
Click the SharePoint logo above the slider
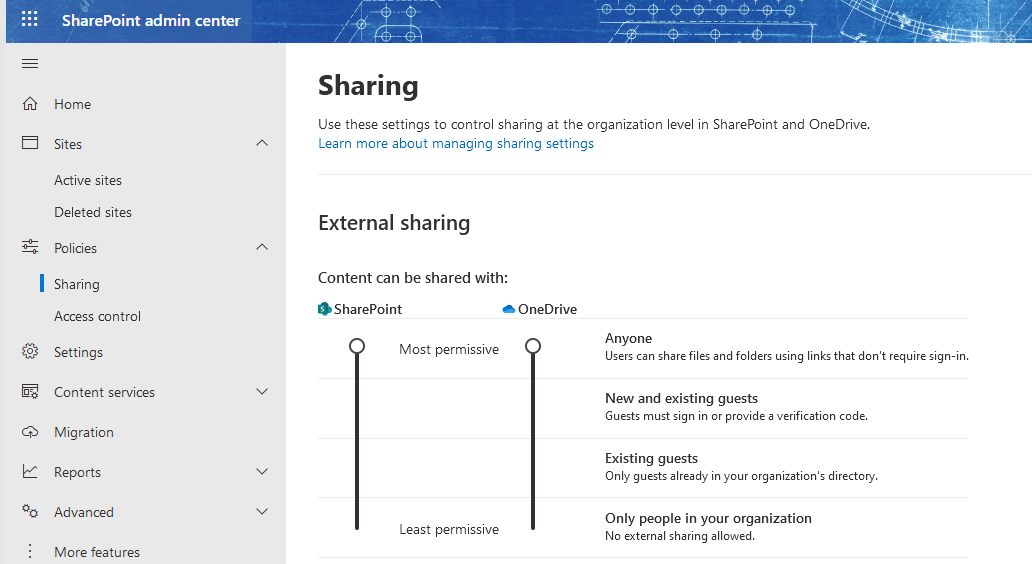click(x=324, y=309)
